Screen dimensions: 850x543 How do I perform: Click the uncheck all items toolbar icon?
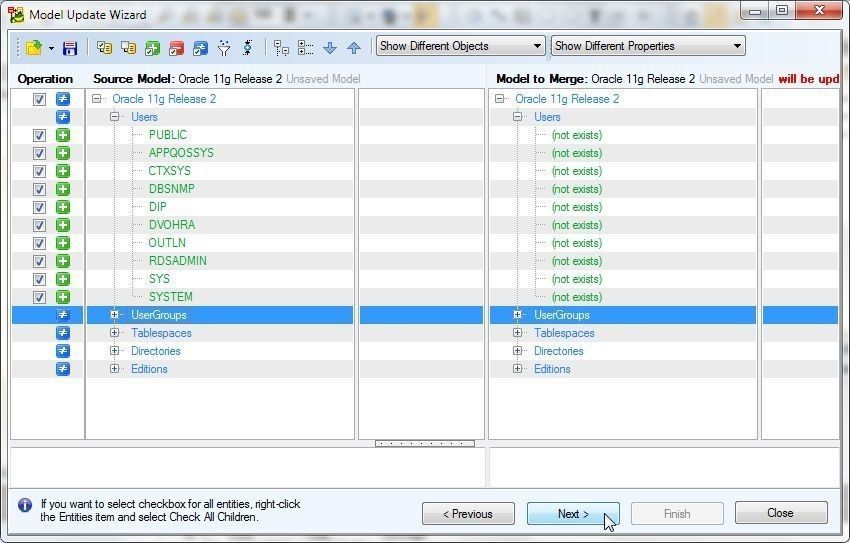128,48
